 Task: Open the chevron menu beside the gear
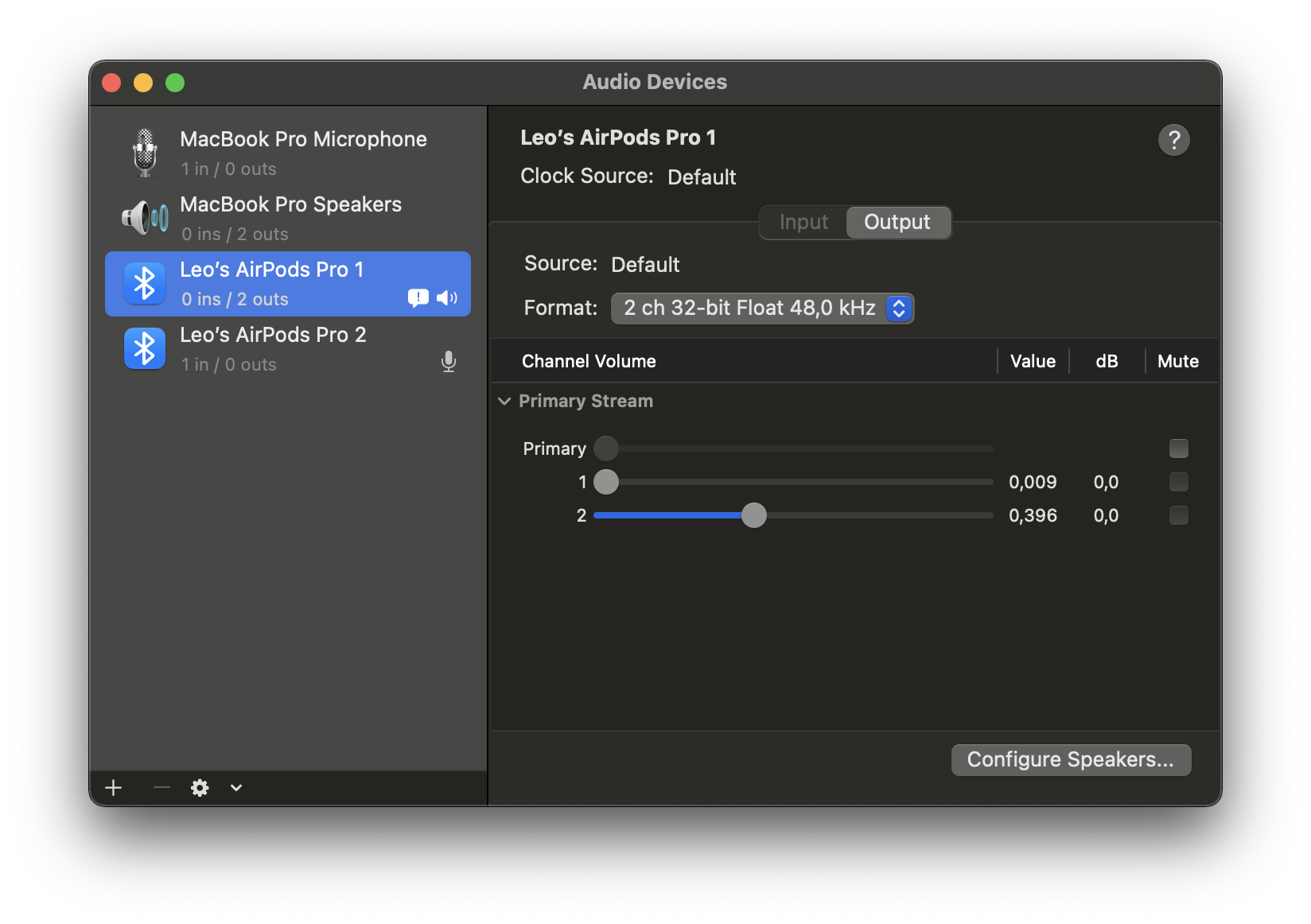click(236, 788)
